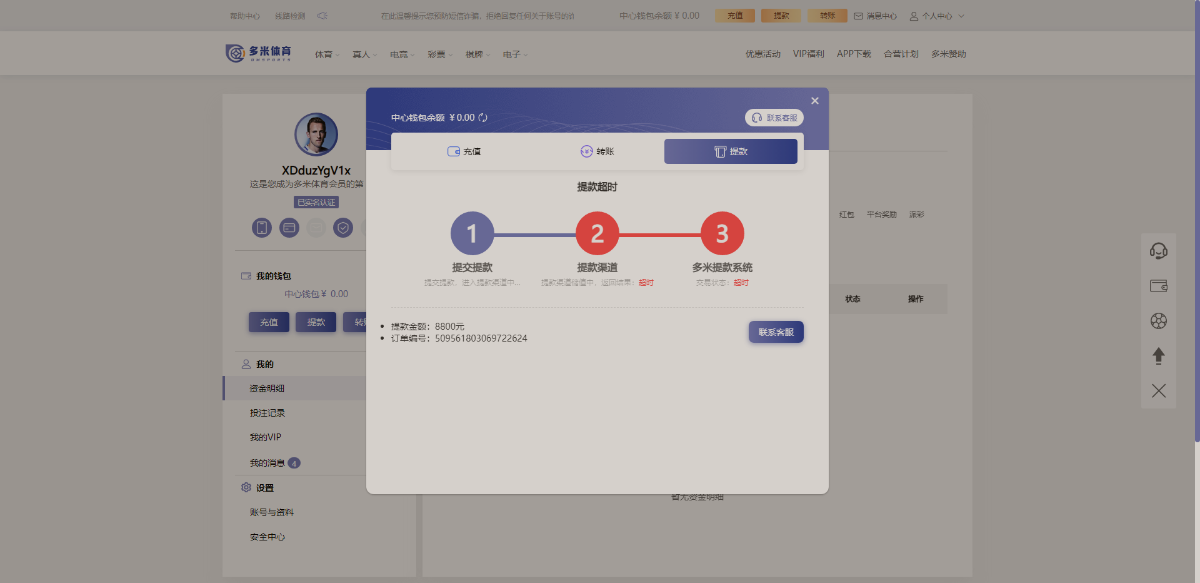Expand the 体育 navigation dropdown

coord(327,54)
